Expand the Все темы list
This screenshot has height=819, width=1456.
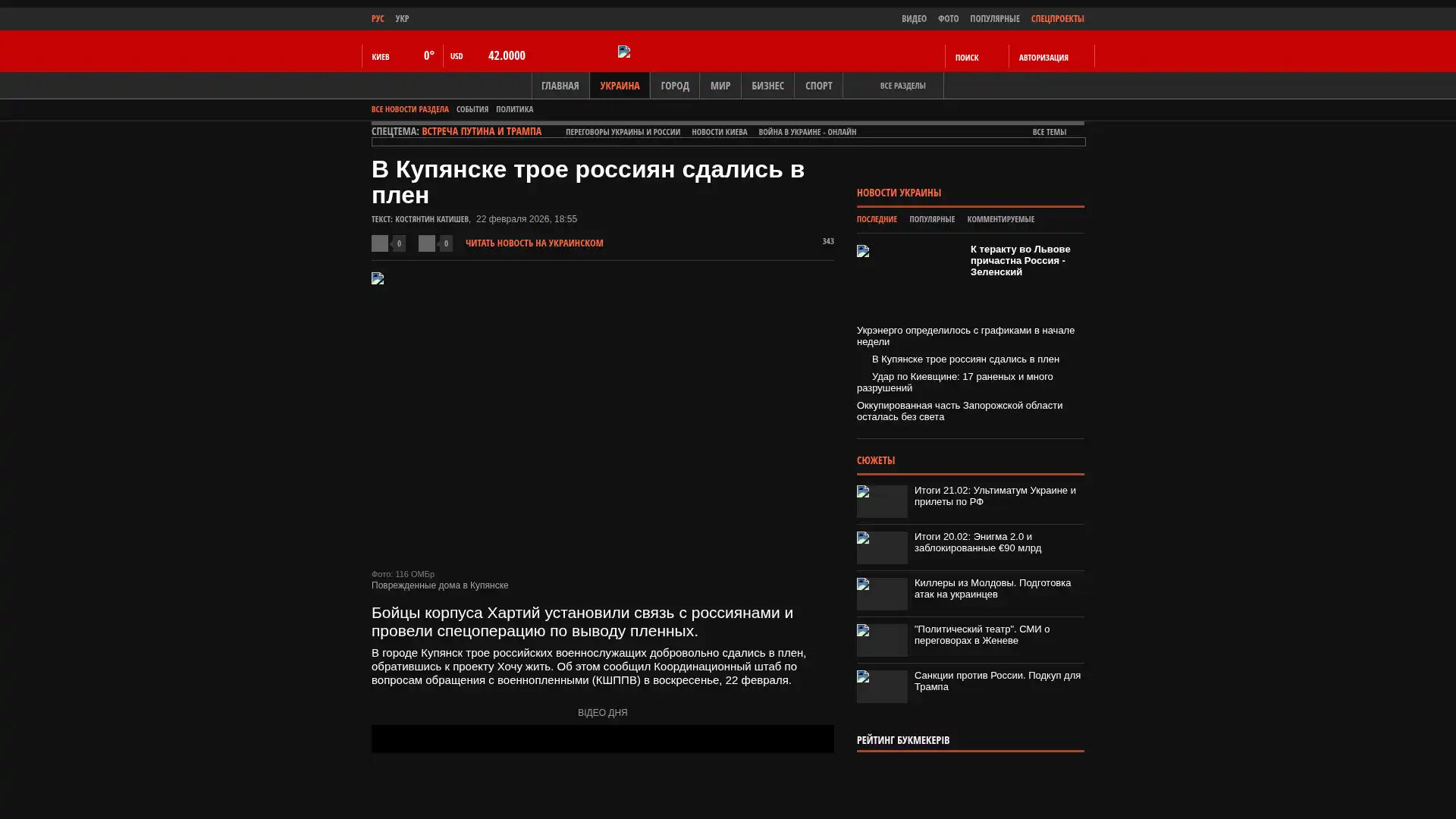pyautogui.click(x=1049, y=132)
